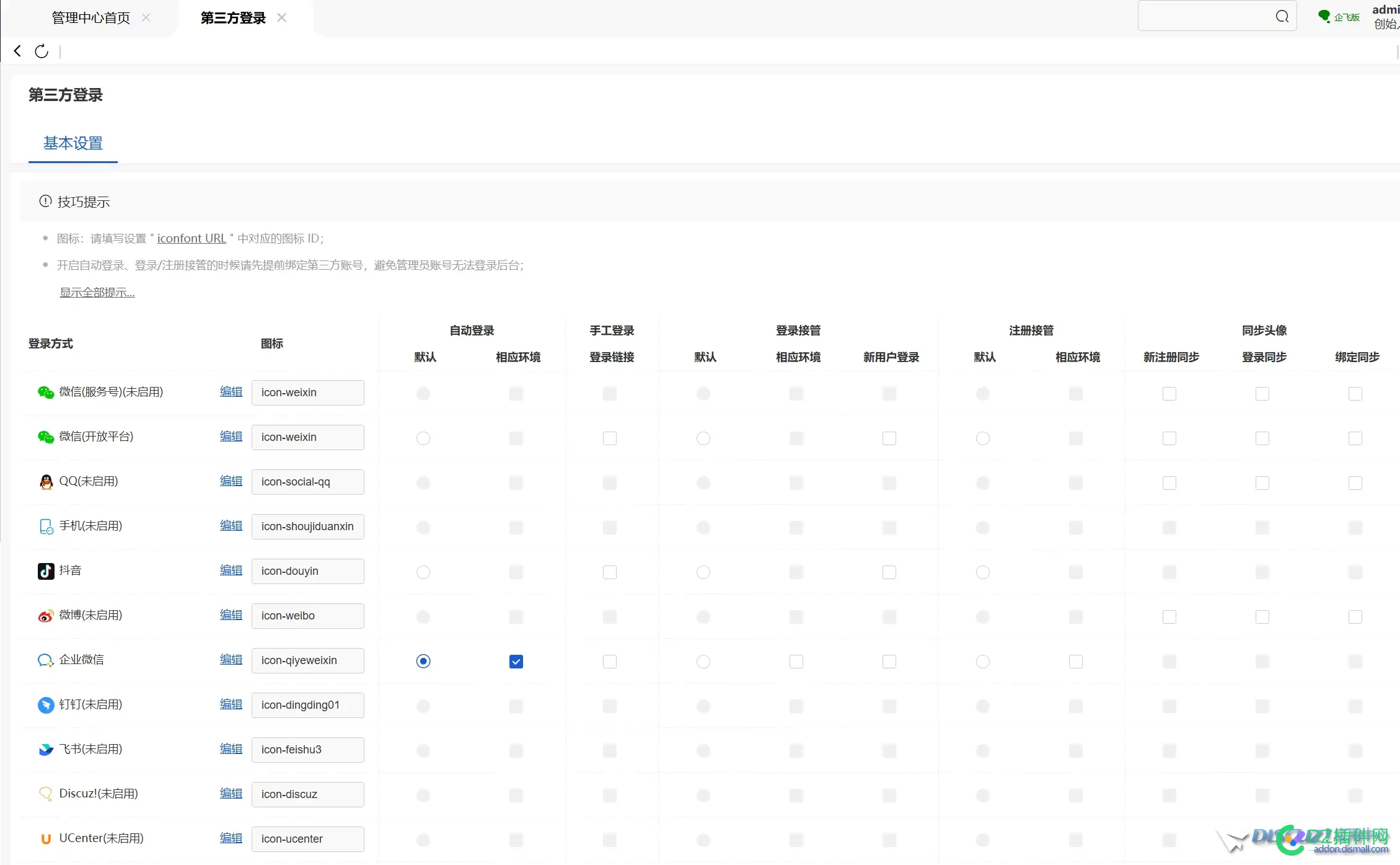Click the Discuz! login icon

[x=45, y=794]
